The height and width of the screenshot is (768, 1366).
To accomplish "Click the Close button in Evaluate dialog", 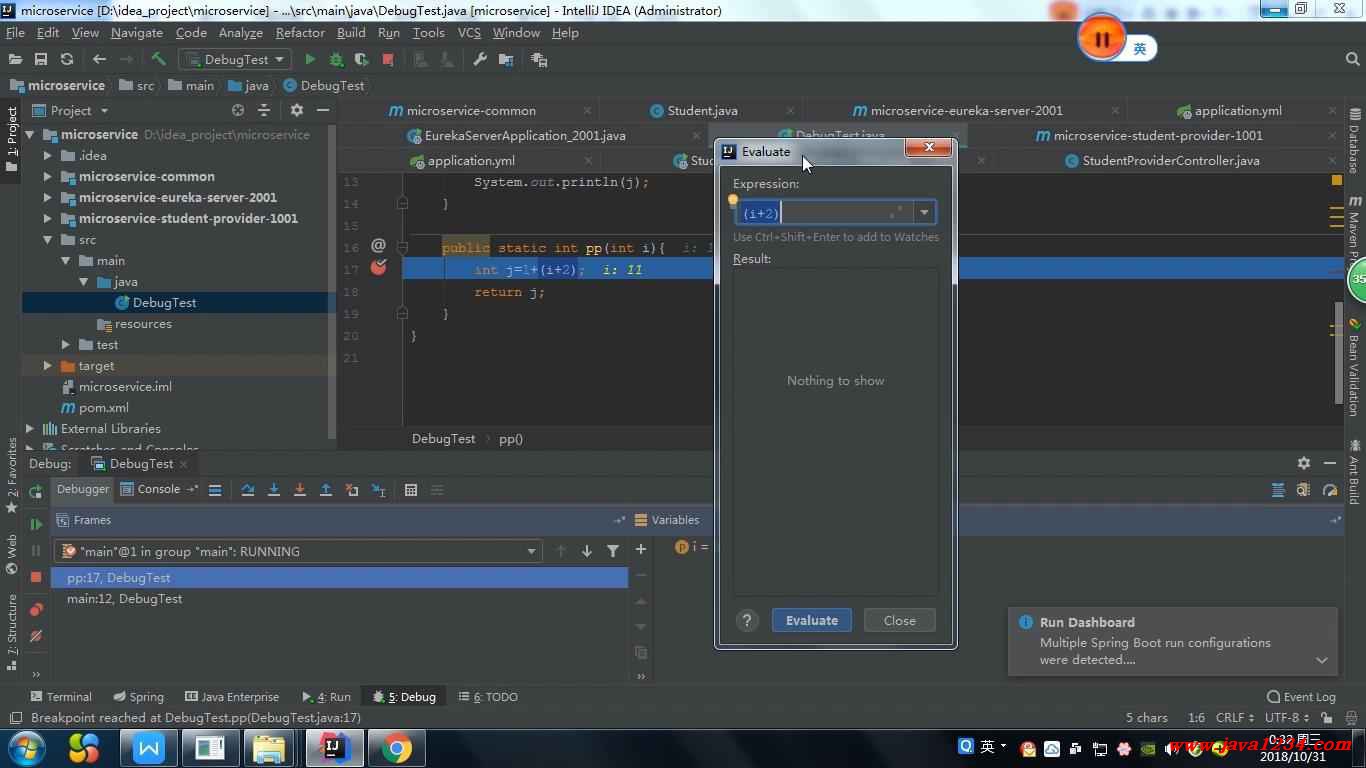I will [899, 620].
